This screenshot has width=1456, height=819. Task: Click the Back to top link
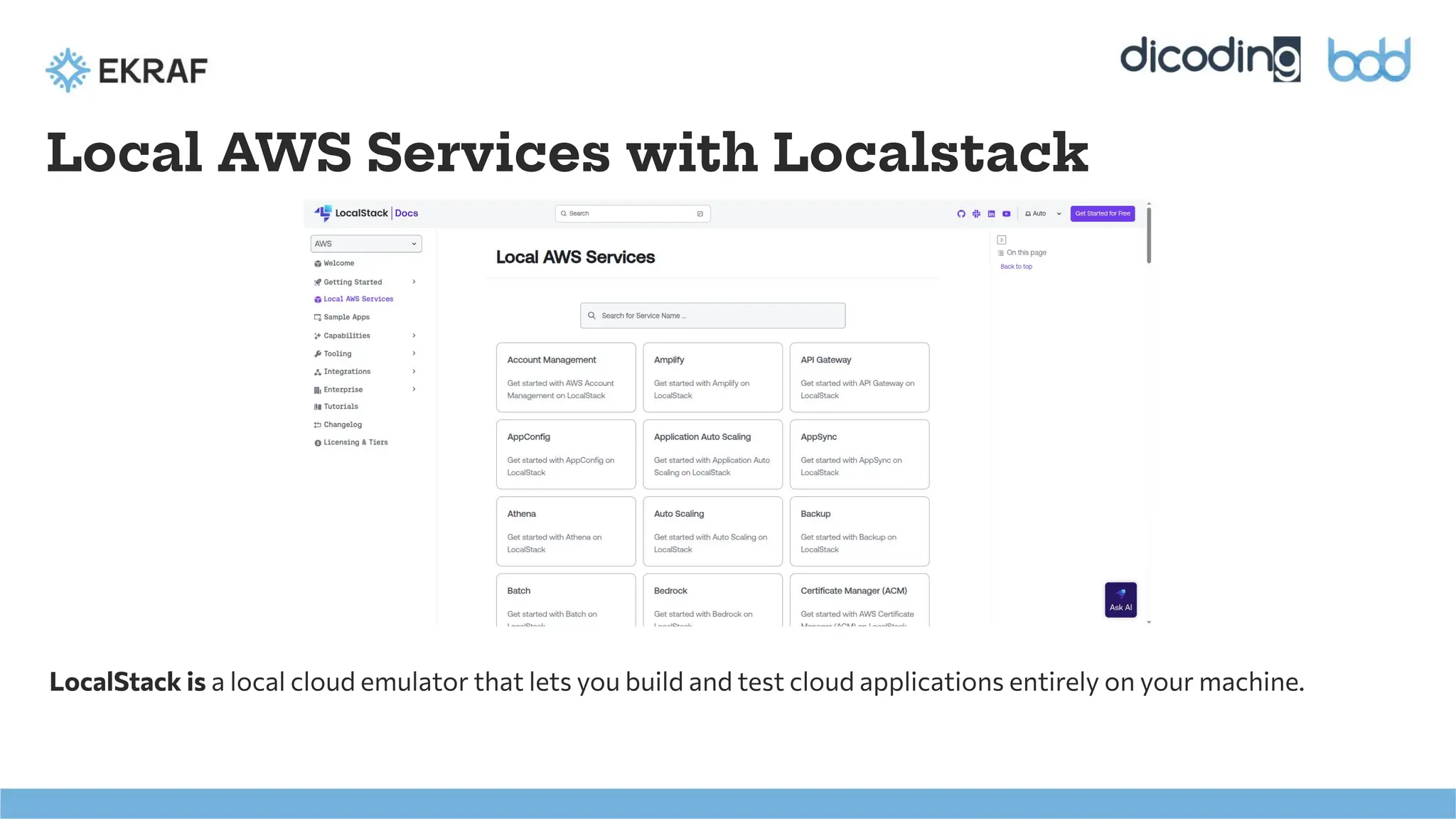pos(1016,267)
